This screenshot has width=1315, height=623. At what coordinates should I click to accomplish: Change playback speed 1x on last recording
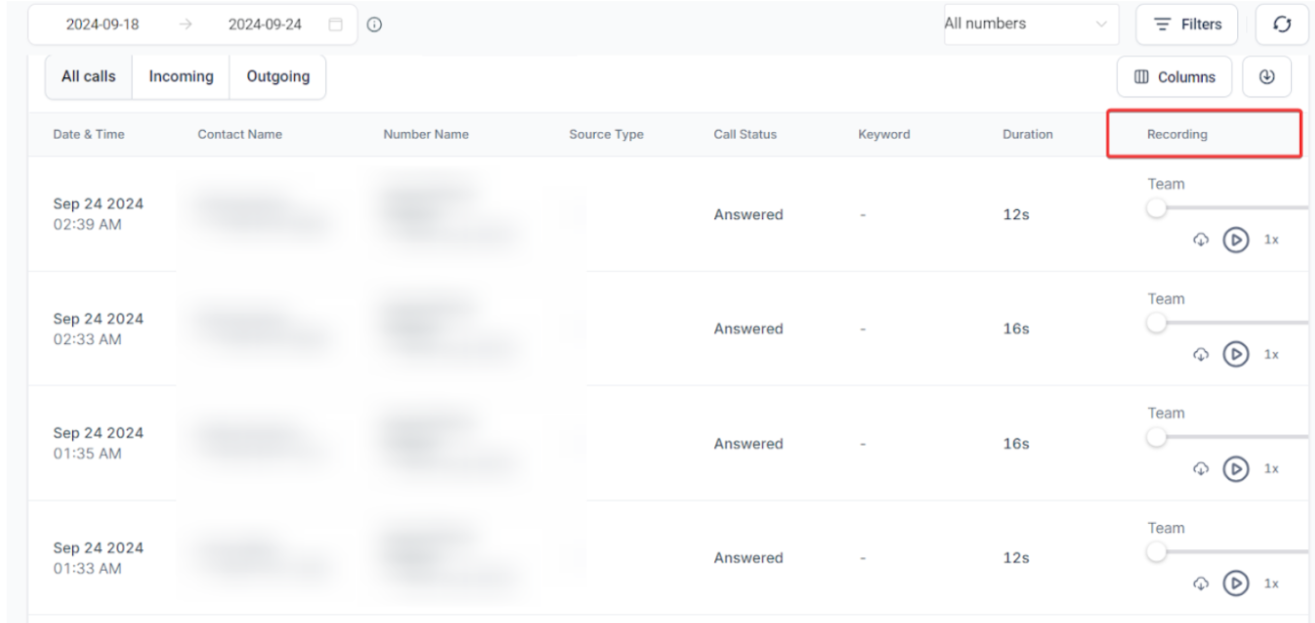coord(1271,583)
